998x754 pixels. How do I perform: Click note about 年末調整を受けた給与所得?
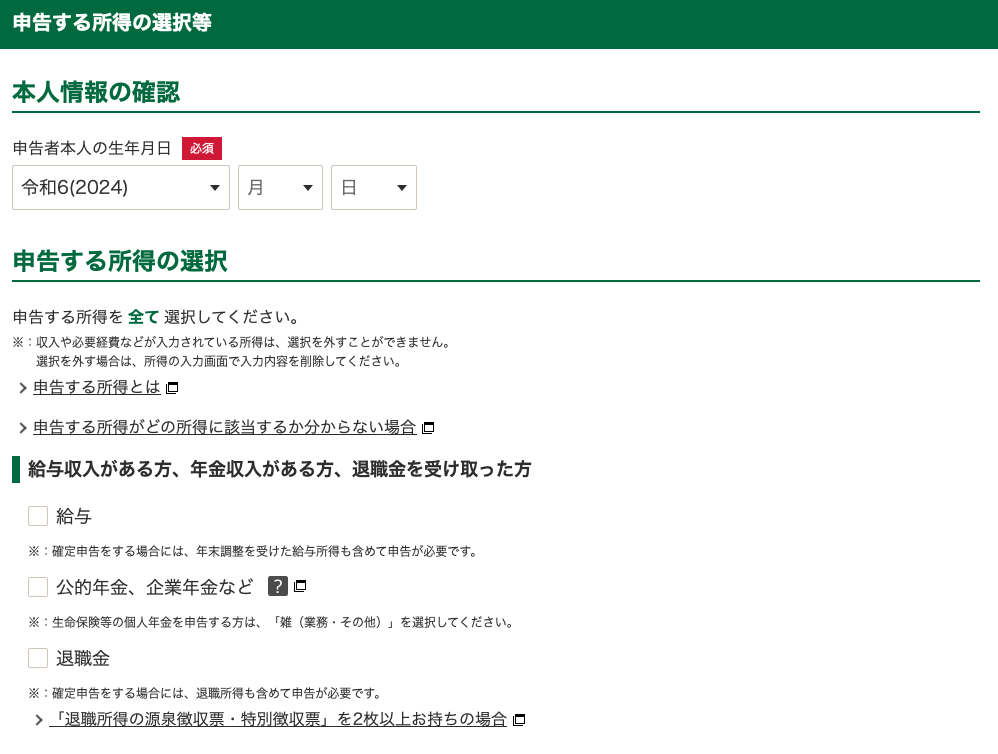point(253,551)
